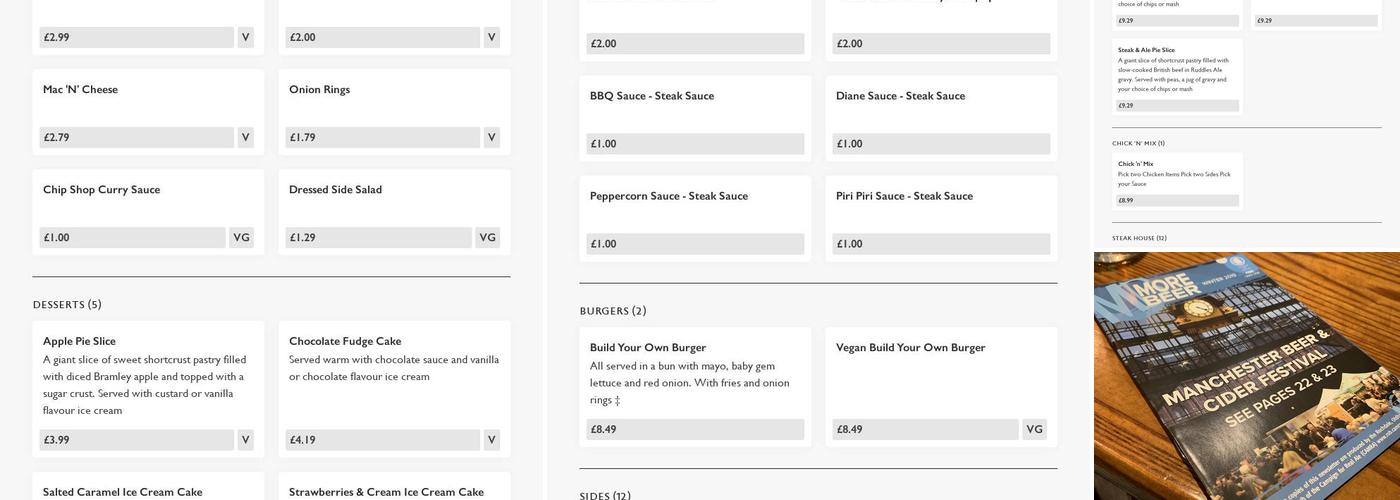Screen dimensions: 1400x500
Task: Select the Desserts (5) section heading
Action: pos(67,305)
